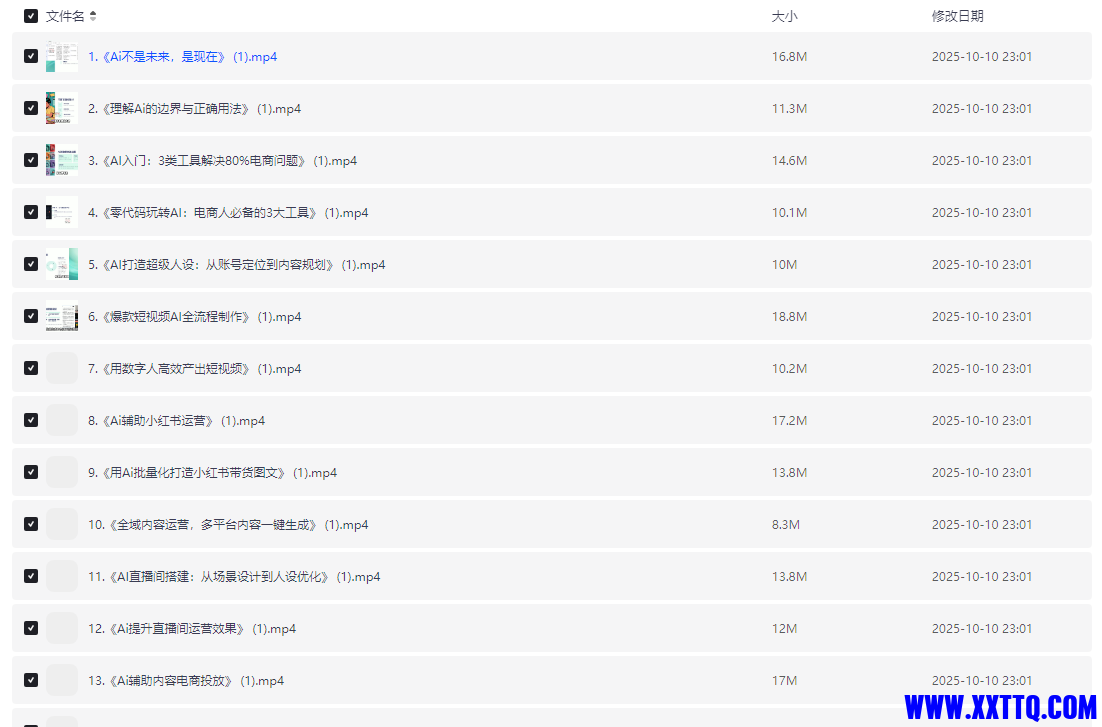The width and height of the screenshot is (1102, 727).
Task: Open 《AI入门：3类工具解决80%电商问题》
Action: pos(216,160)
